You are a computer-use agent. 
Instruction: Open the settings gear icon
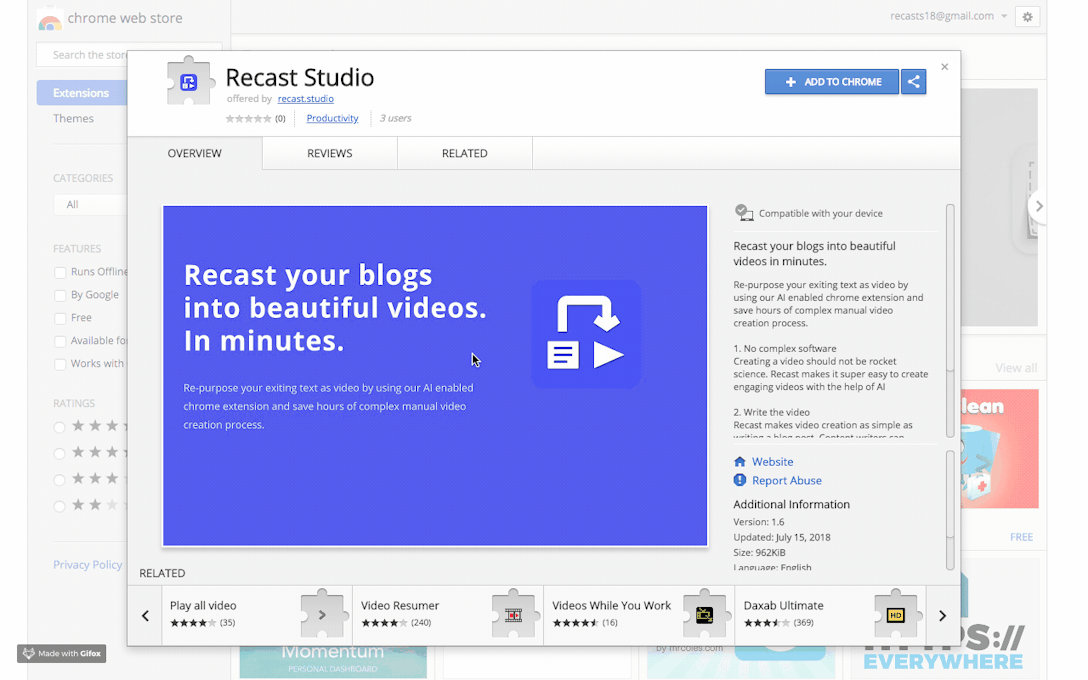coord(1027,17)
